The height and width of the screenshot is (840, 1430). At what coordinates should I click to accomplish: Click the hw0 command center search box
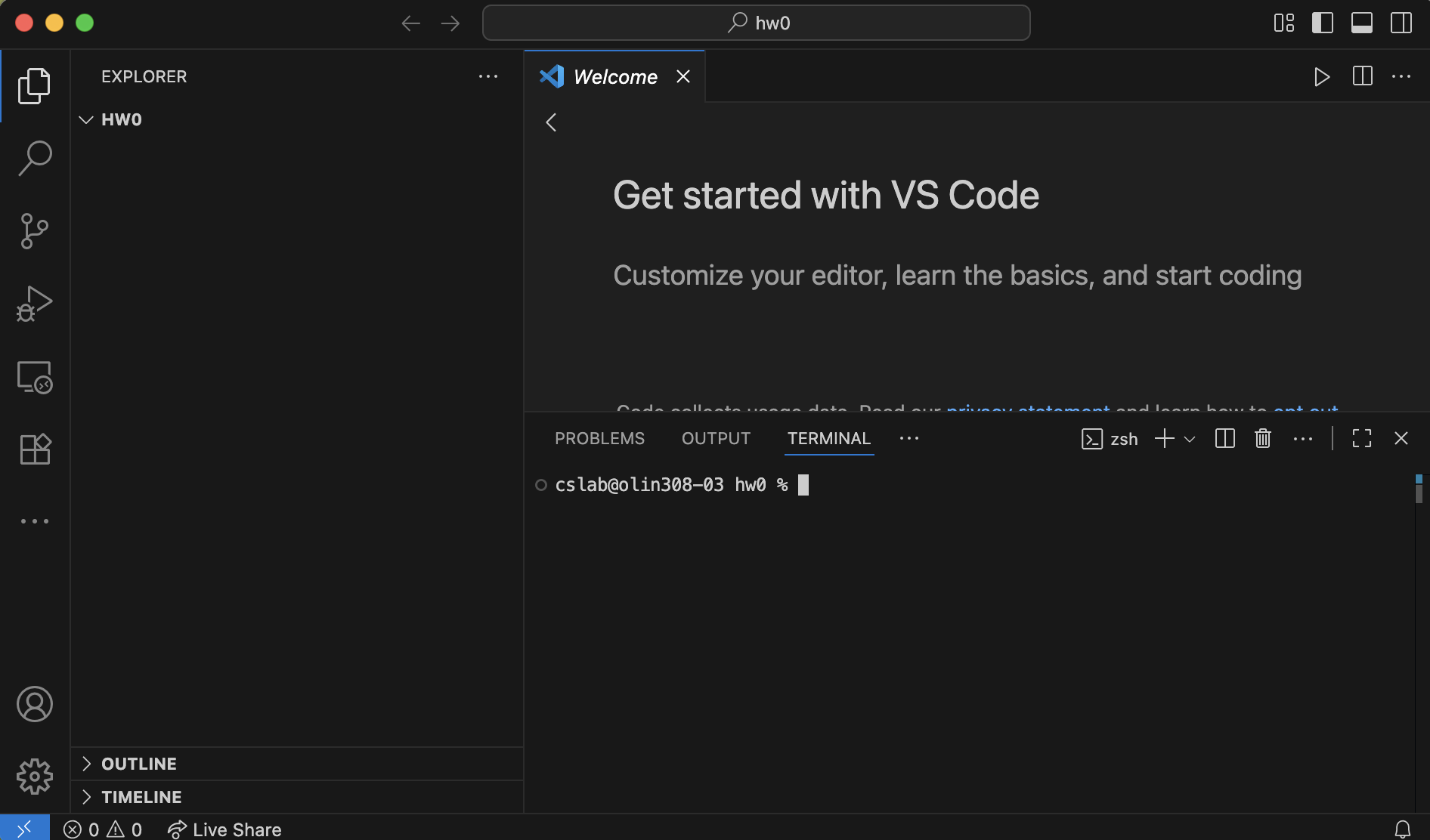coord(756,23)
